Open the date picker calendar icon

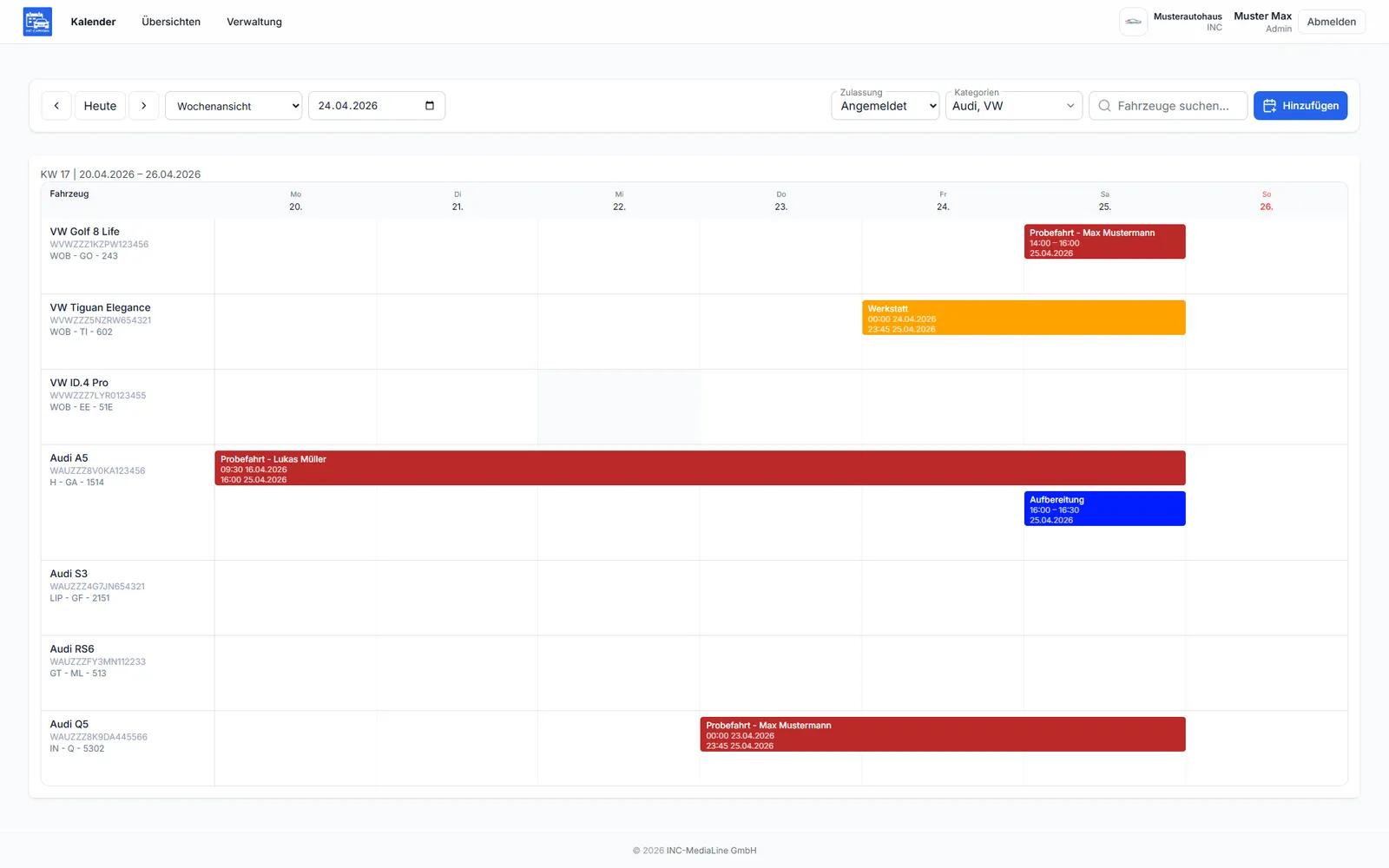pos(430,106)
